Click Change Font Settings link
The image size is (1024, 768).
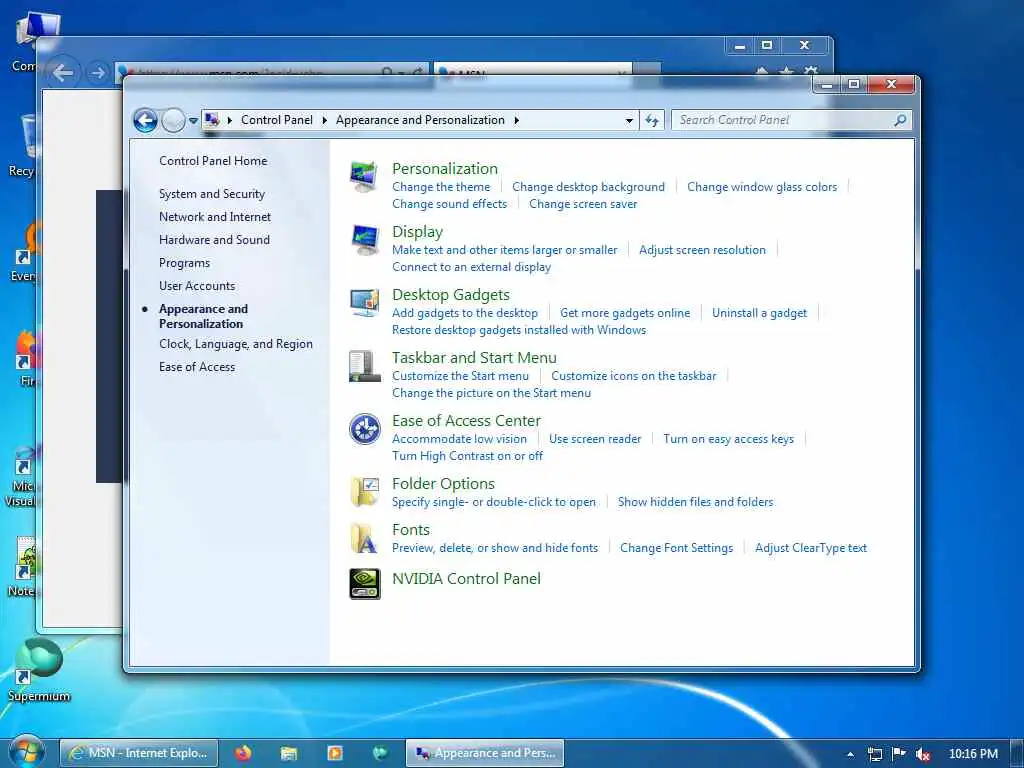(676, 548)
